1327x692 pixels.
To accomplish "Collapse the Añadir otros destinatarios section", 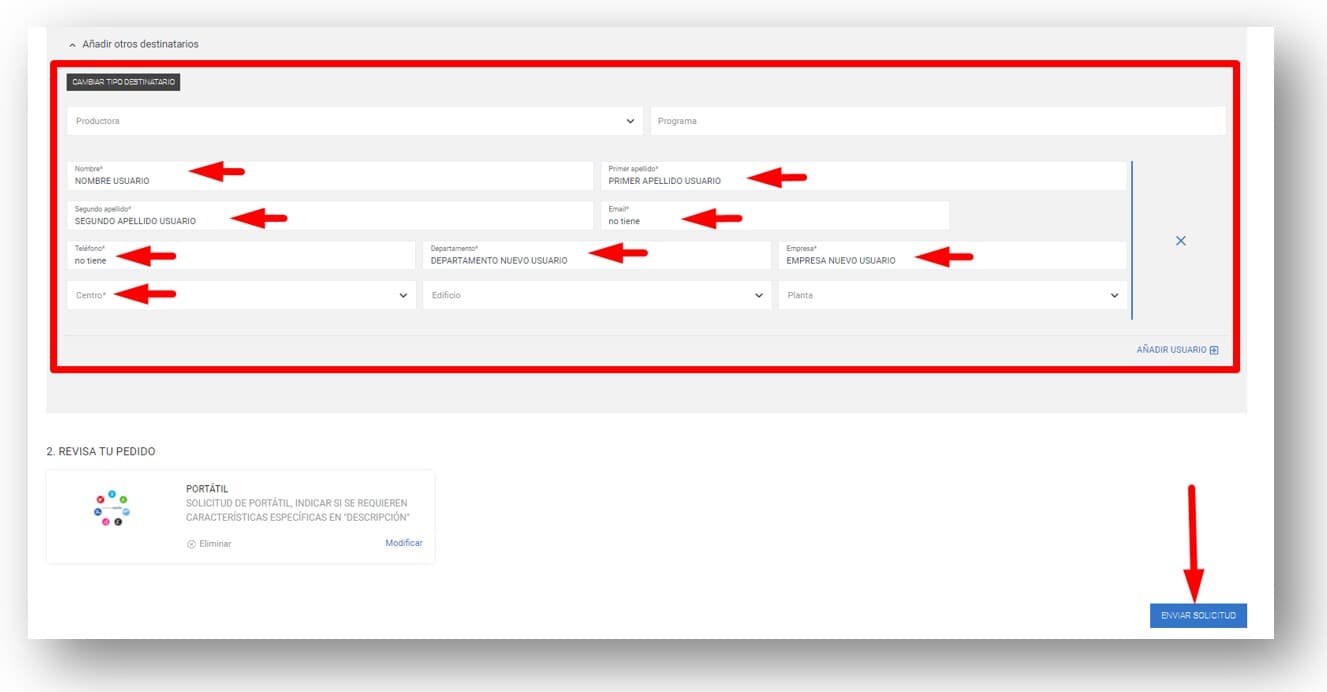I will point(72,45).
